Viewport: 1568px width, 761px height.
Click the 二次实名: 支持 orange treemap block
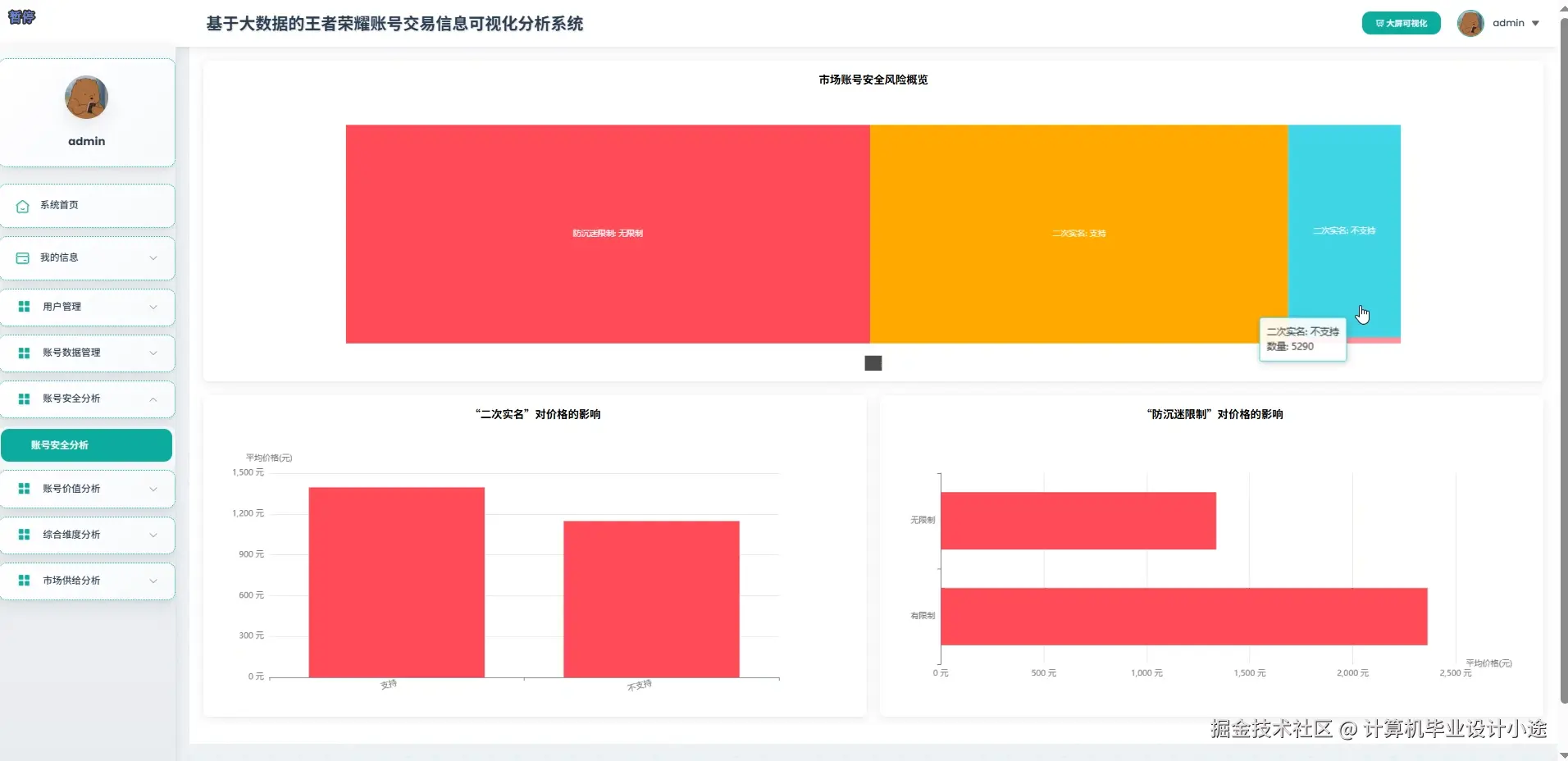[1079, 233]
